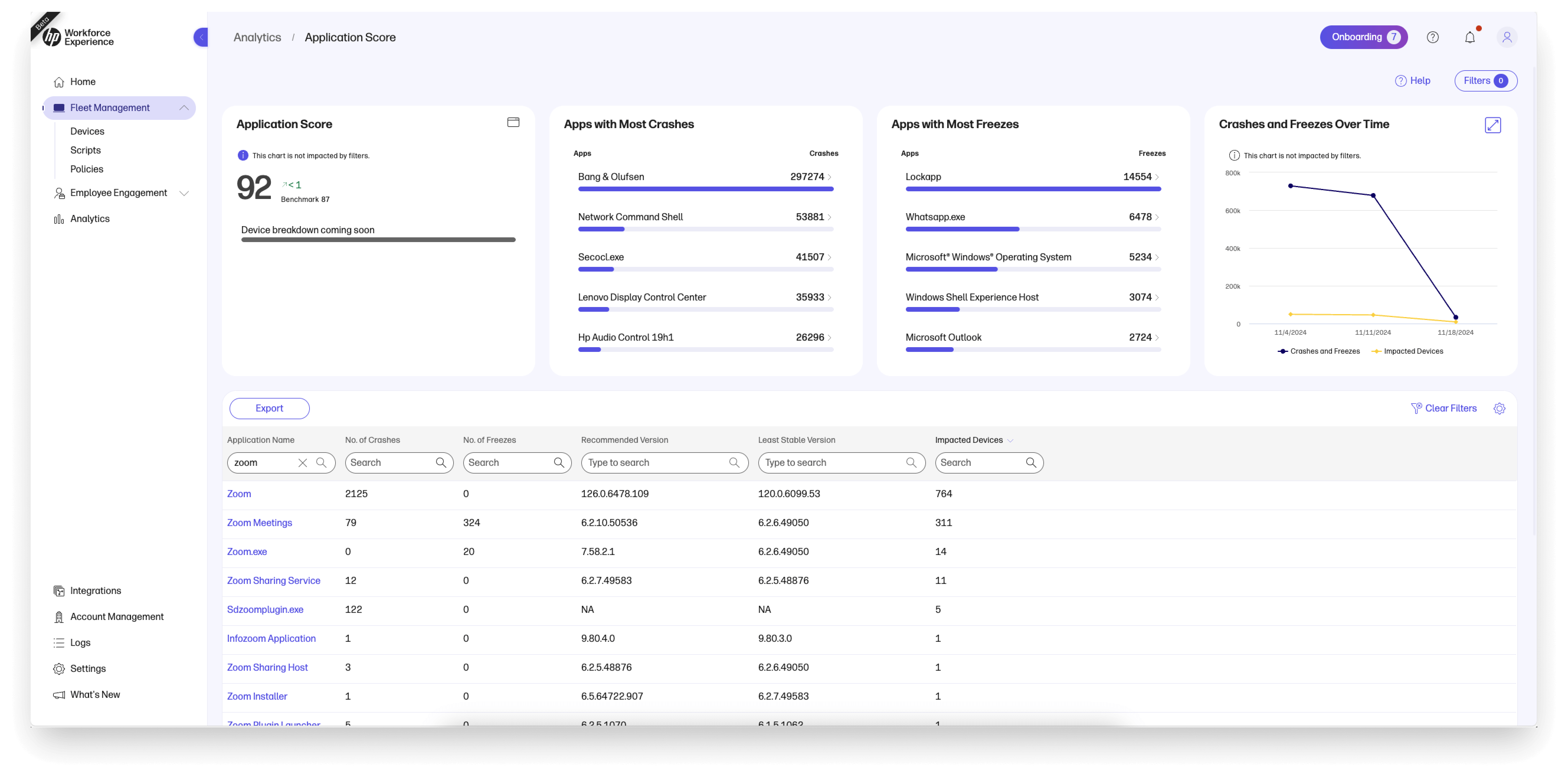Open the Sdzoomplugin.exe link
1568x777 pixels.
[x=265, y=610]
